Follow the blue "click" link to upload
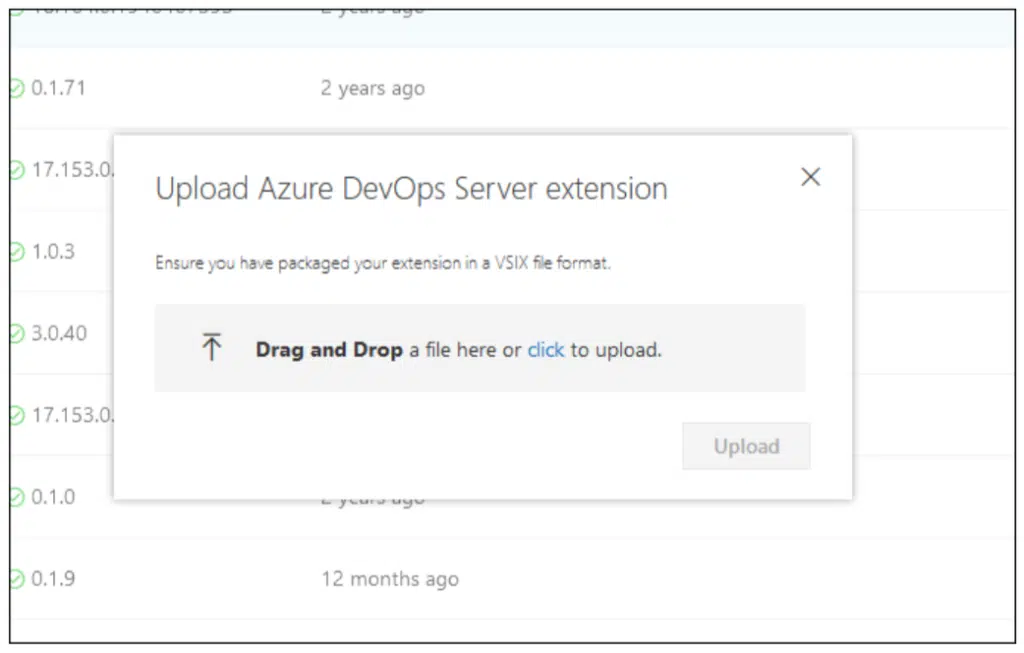 click(546, 350)
